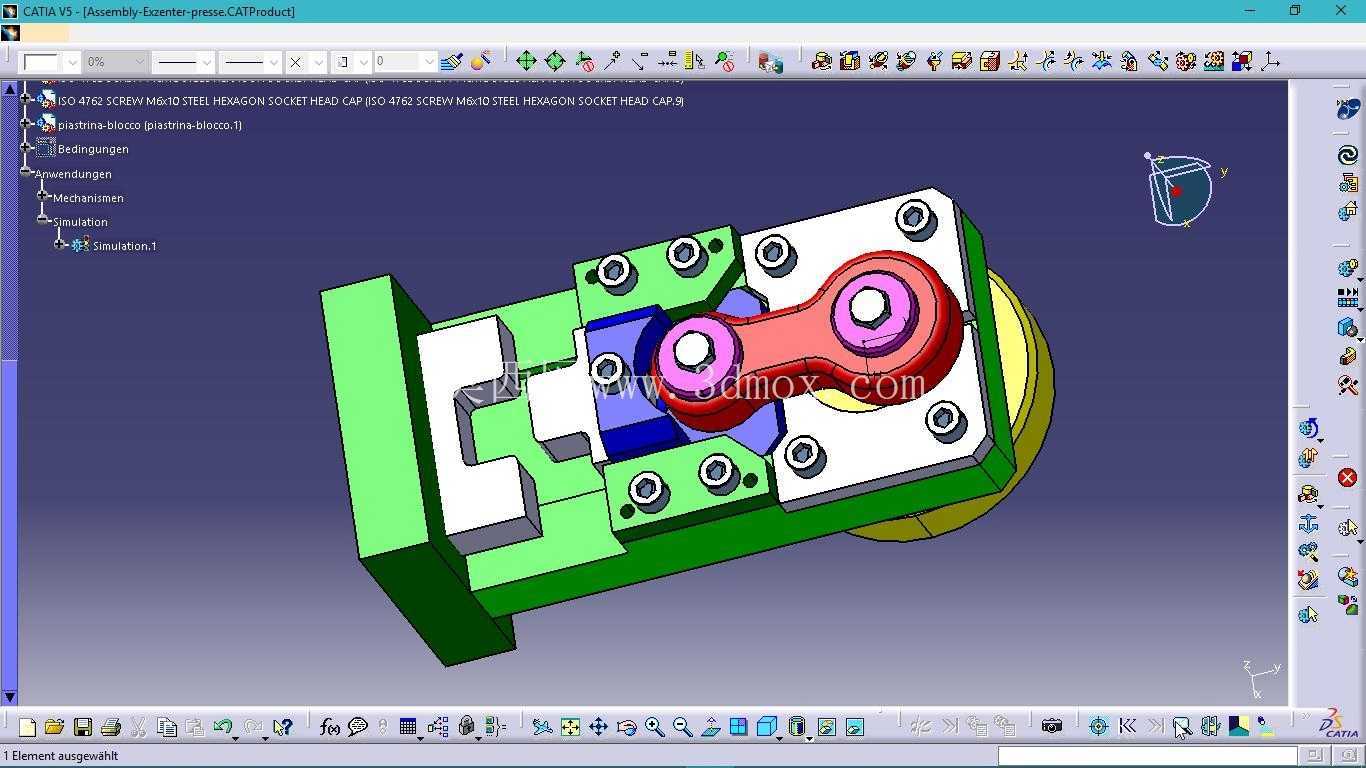Select Bedingungen in the tree

coord(93,149)
